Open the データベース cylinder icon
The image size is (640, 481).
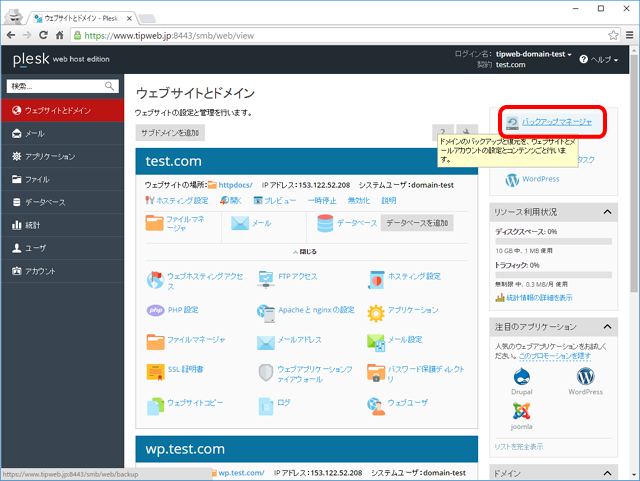[x=325, y=223]
